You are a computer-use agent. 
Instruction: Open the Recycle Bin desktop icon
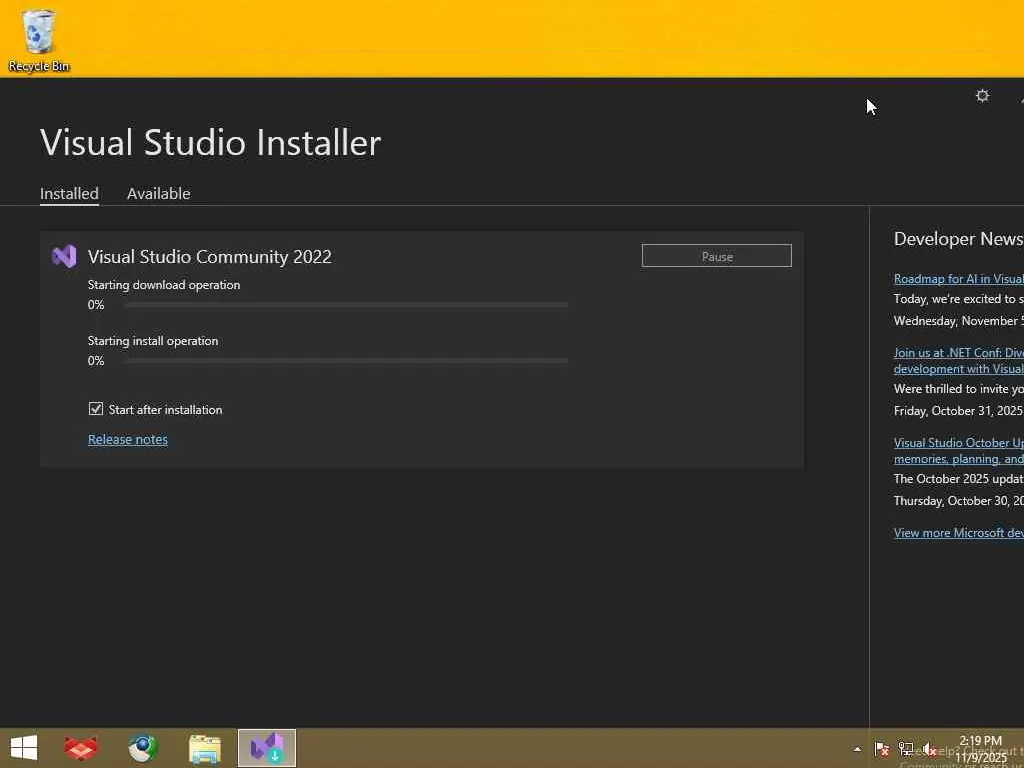[39, 40]
